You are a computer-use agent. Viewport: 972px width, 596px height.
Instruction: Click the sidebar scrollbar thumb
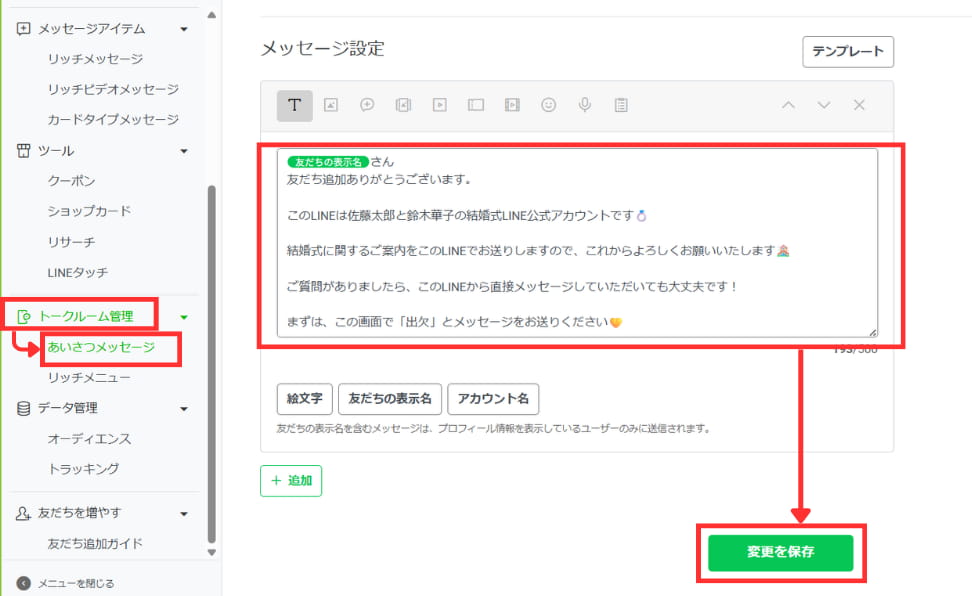[212, 364]
